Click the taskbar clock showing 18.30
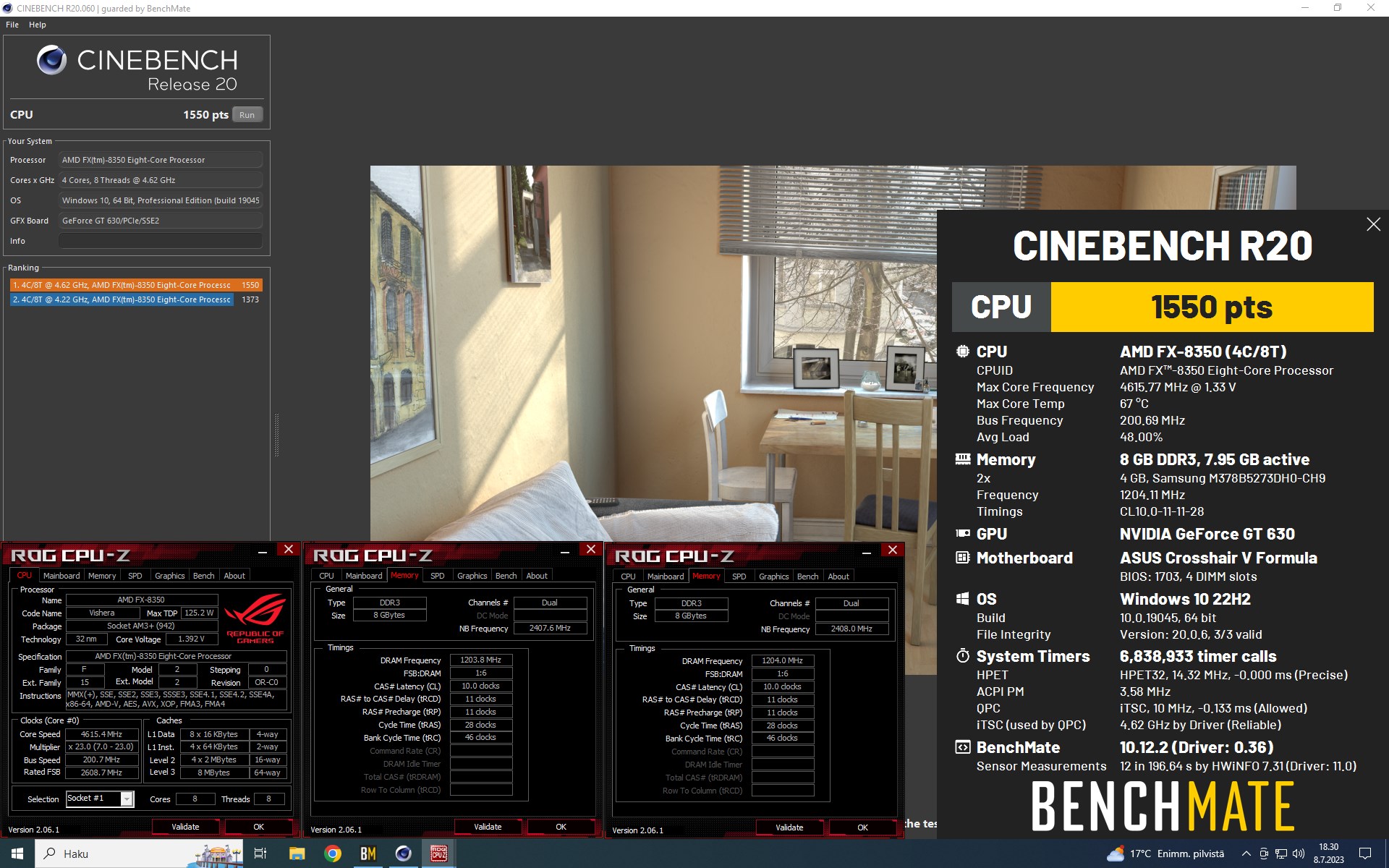Image resolution: width=1389 pixels, height=868 pixels. coord(1328,854)
